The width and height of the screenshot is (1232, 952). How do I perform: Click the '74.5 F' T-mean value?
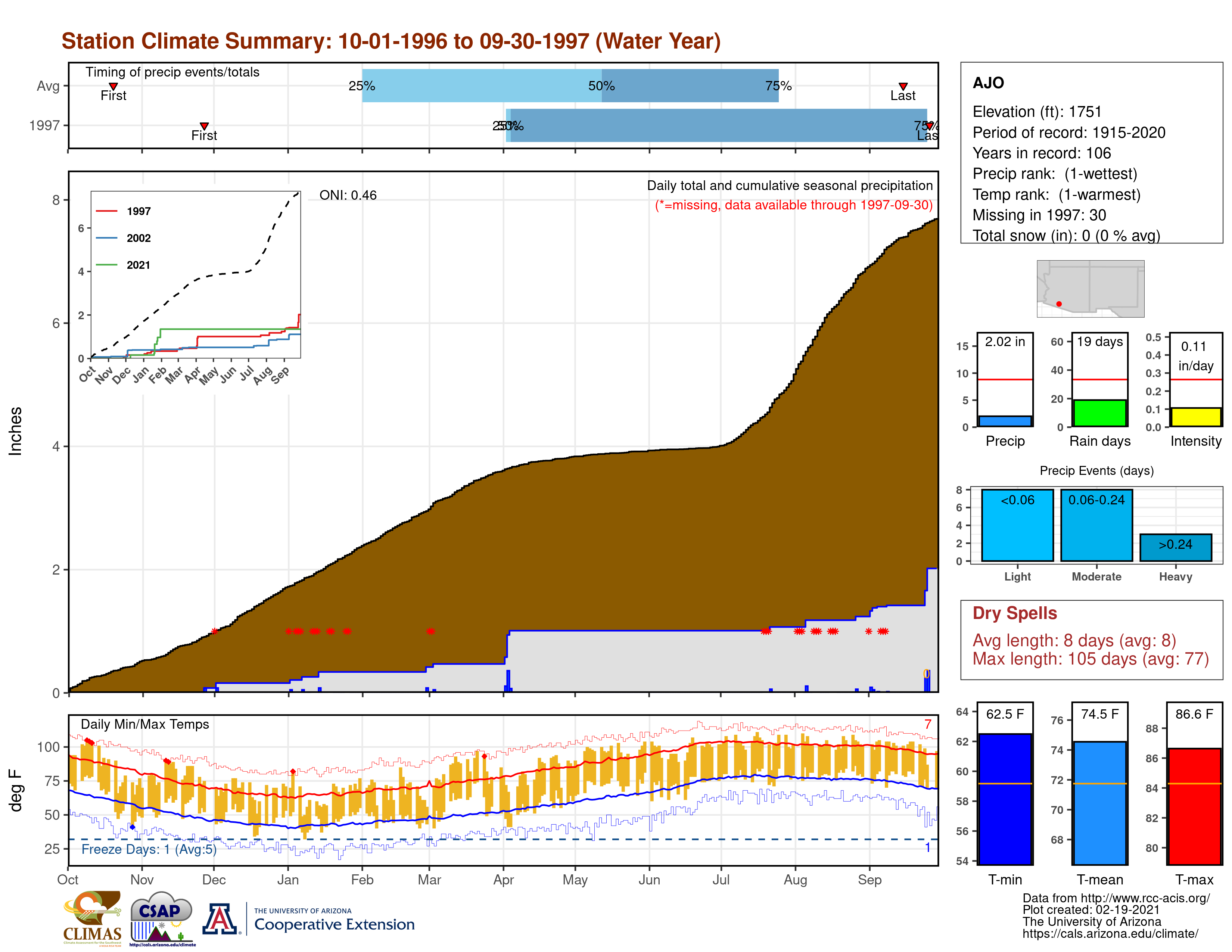[x=1099, y=714]
